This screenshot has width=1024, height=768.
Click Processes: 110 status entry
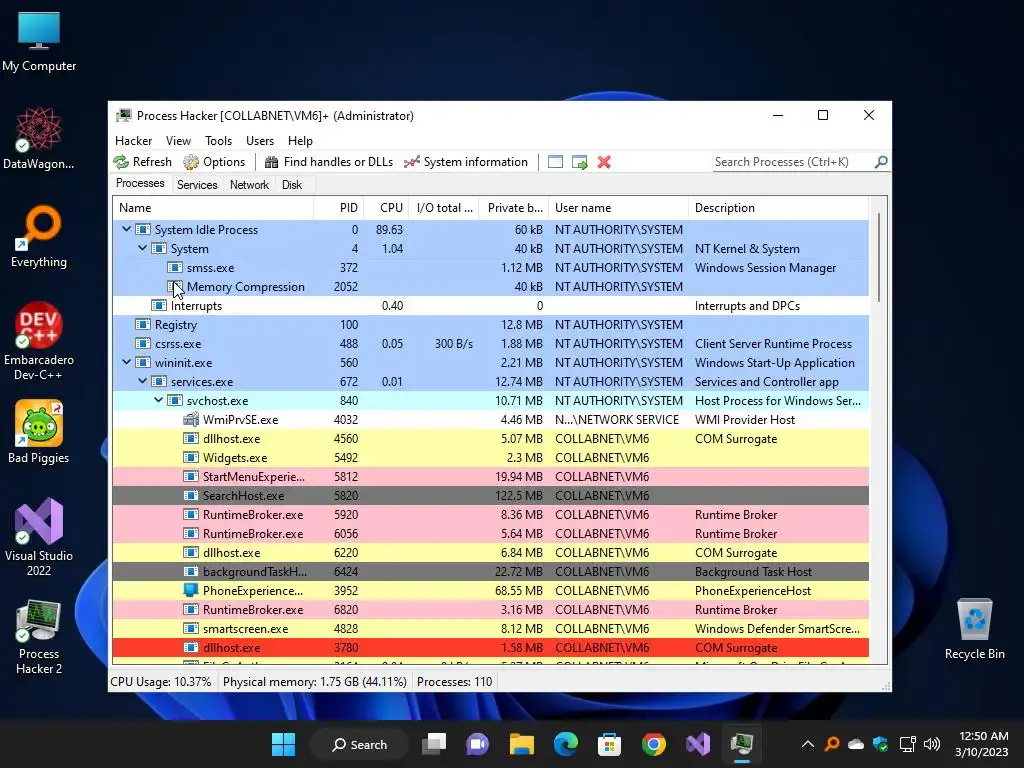[455, 682]
